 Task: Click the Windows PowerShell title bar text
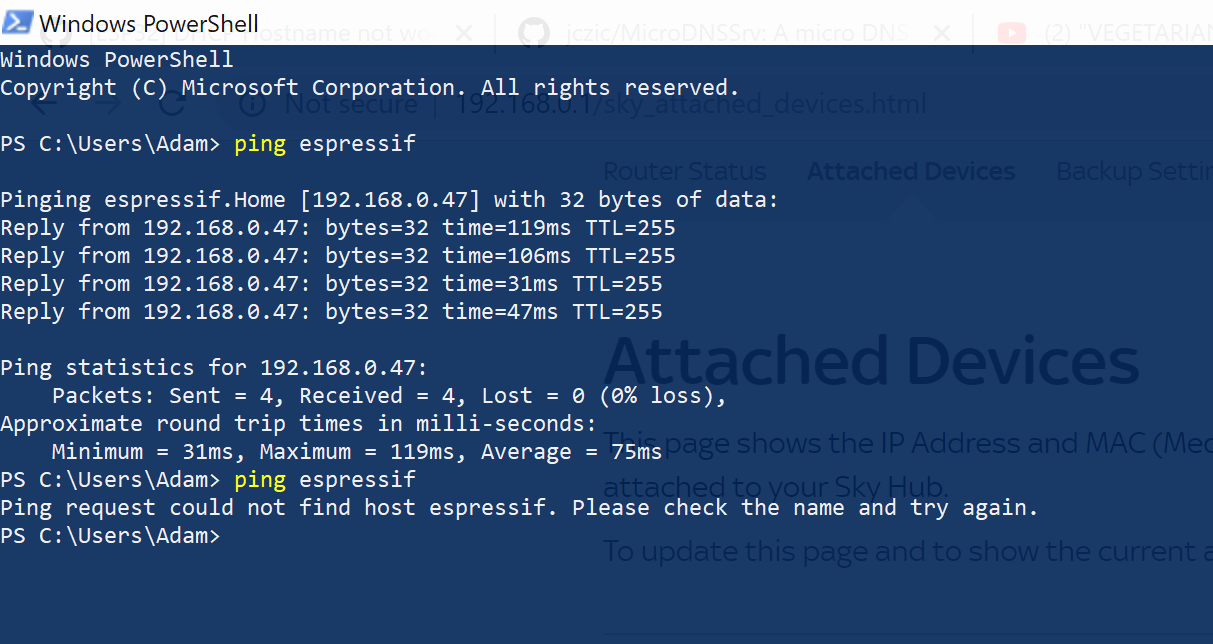(148, 23)
